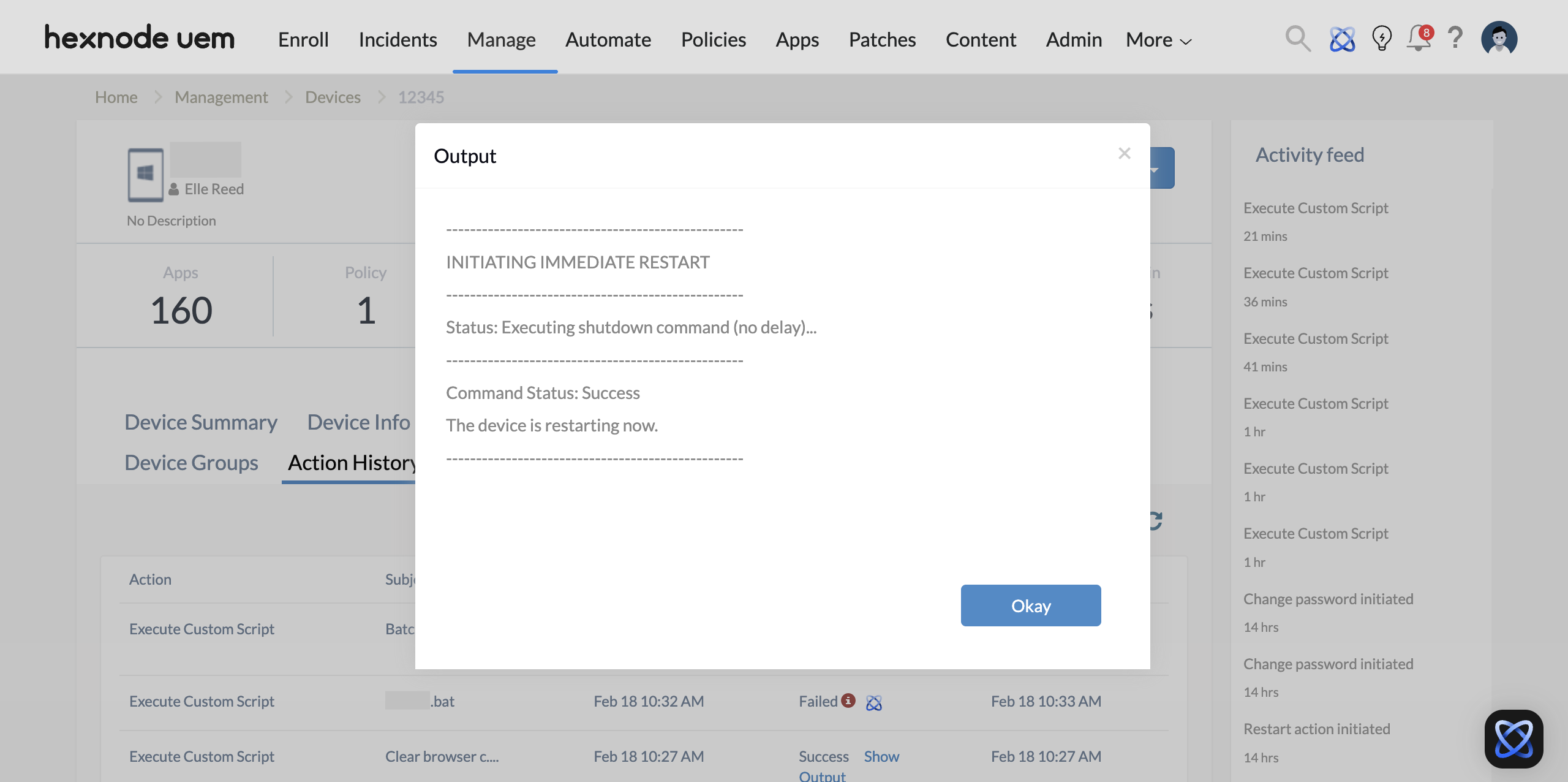
Task: Open the Device Groups tab
Action: pos(191,463)
